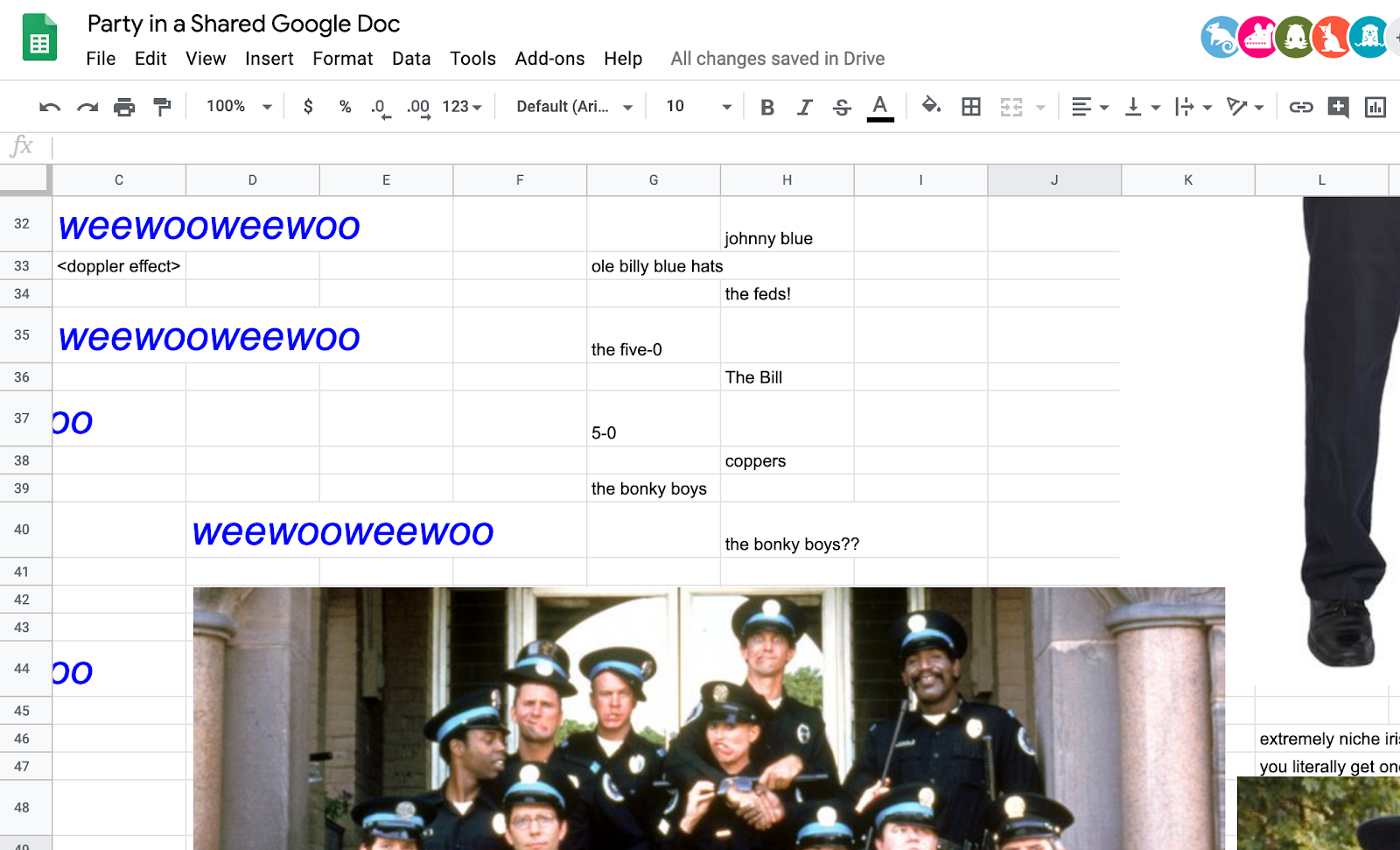Redo the last undone action
Screen dimensions: 1400x850
pyautogui.click(x=87, y=107)
